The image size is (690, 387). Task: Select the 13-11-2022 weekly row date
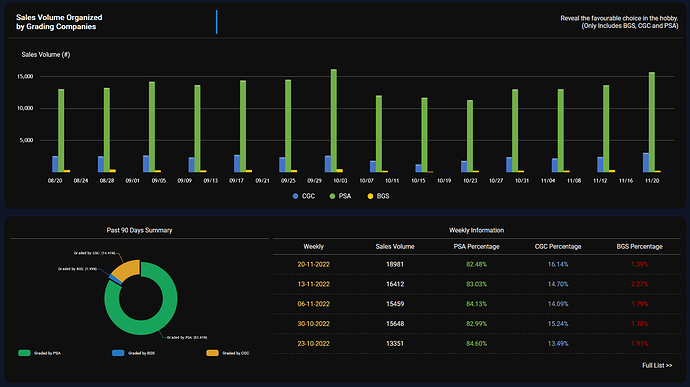coord(313,284)
